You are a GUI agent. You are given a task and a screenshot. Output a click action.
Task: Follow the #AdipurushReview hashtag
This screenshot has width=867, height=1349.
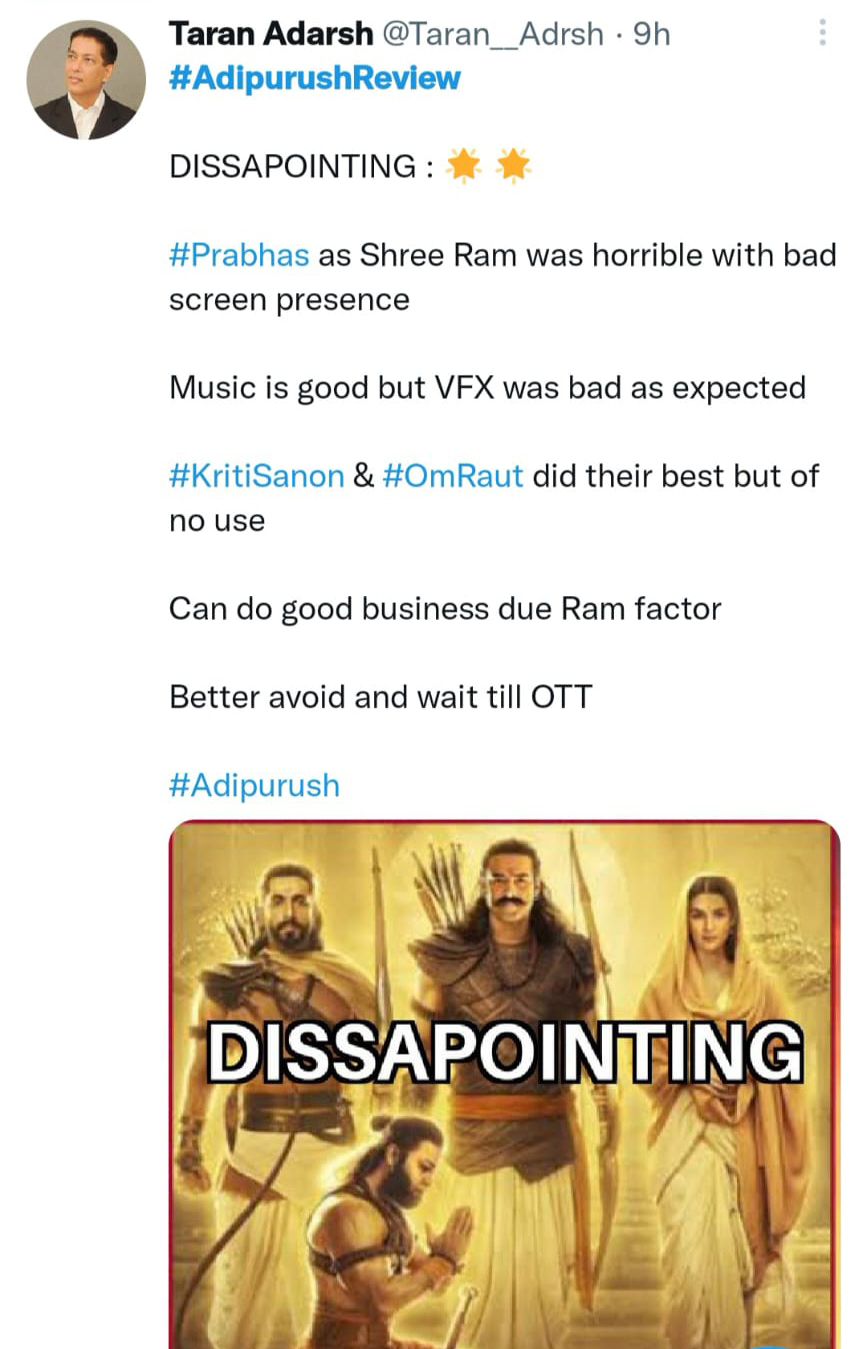tap(315, 78)
